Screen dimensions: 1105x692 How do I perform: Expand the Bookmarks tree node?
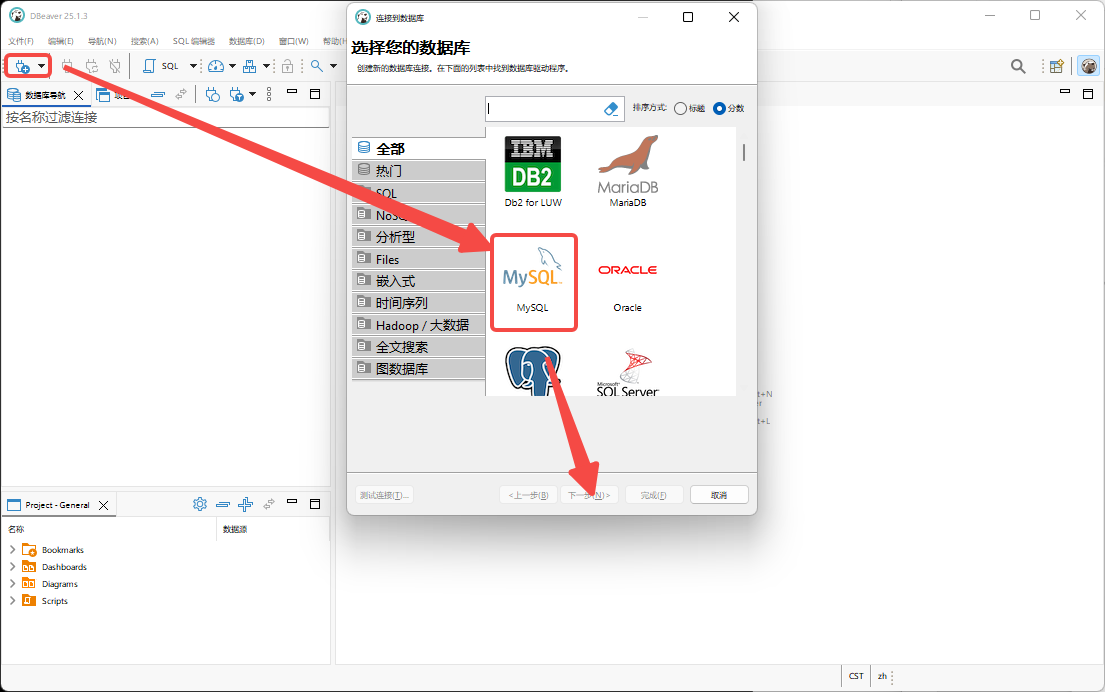[12, 550]
